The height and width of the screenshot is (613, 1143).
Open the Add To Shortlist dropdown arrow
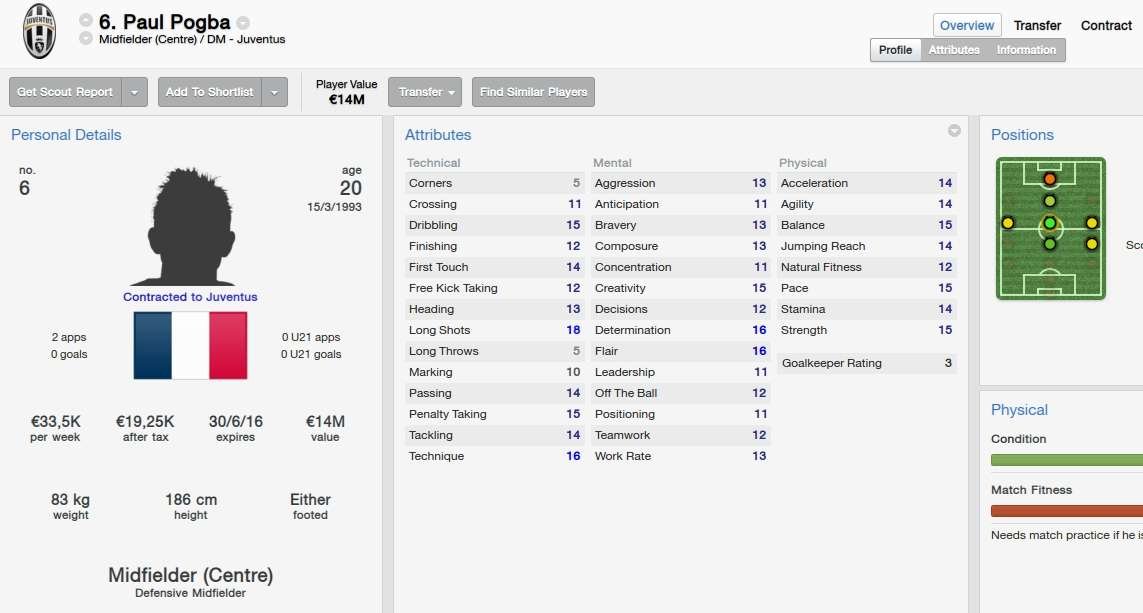[275, 92]
